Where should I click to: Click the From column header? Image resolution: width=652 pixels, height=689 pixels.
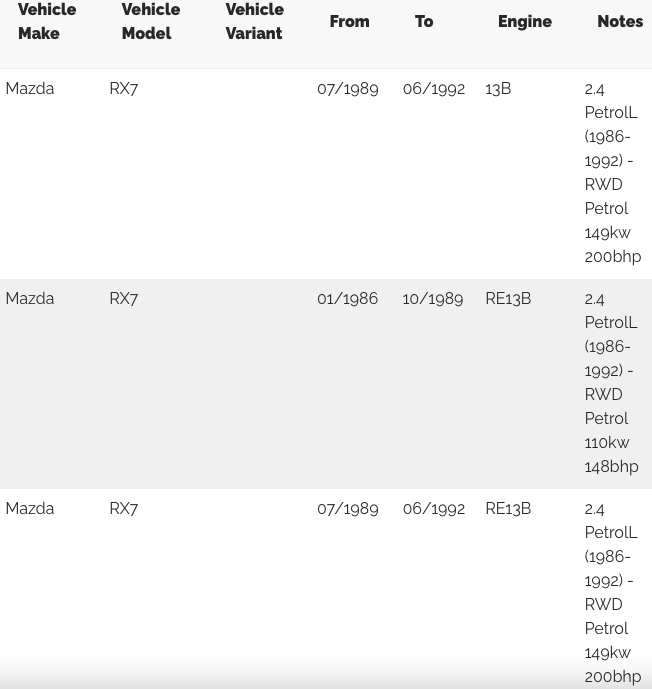[x=349, y=21]
